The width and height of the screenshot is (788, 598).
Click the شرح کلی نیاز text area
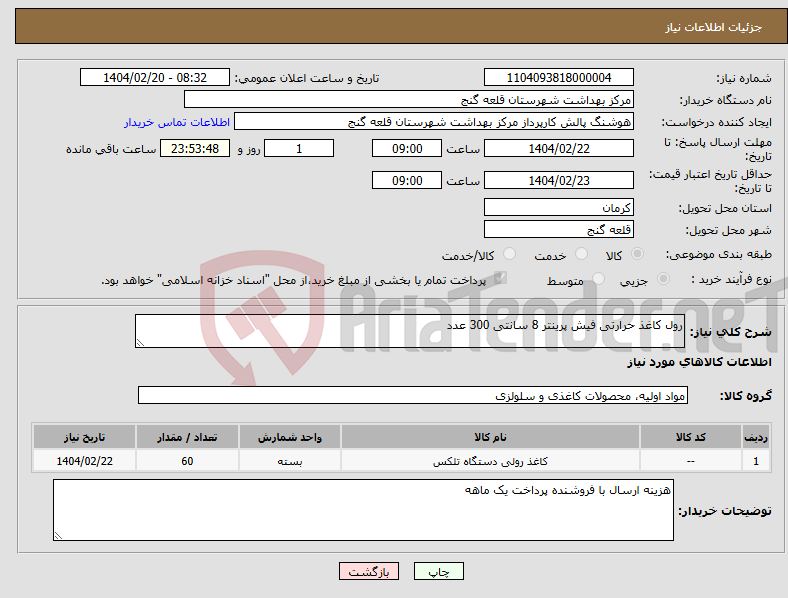point(410,331)
